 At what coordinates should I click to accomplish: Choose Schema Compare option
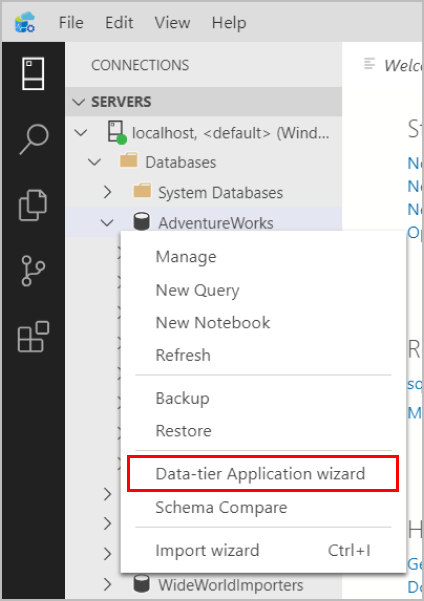click(221, 507)
